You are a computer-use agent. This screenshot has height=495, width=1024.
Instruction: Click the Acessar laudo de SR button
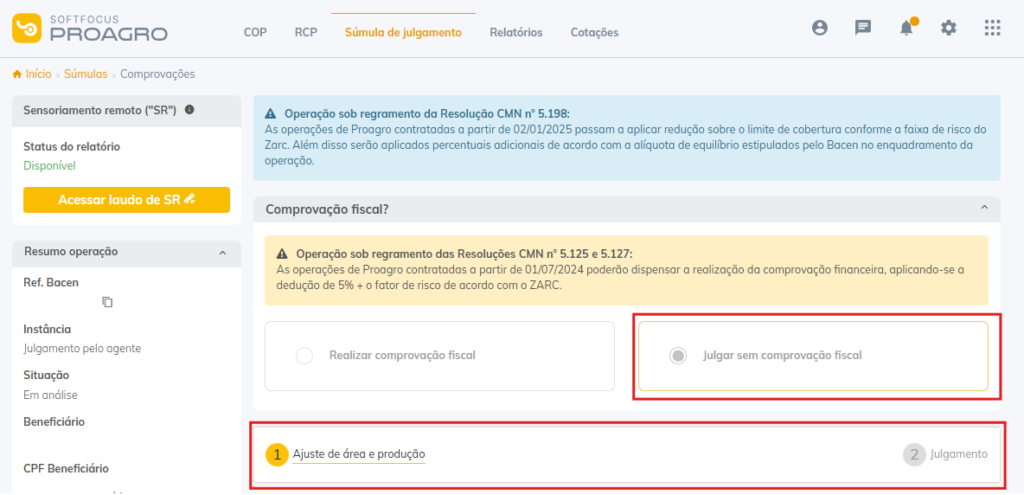pyautogui.click(x=127, y=200)
